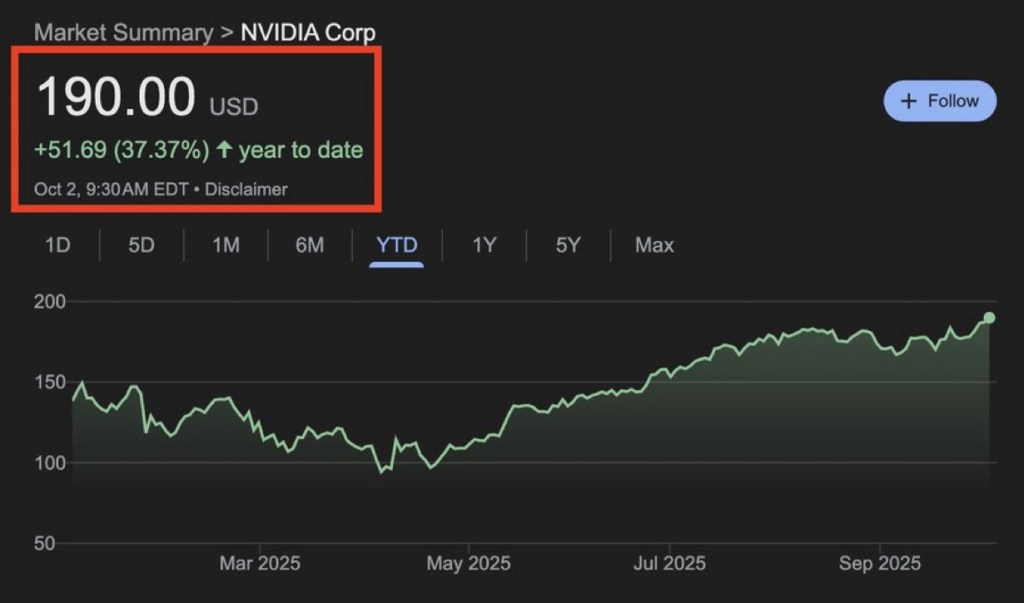Select the Max range tab
1024x603 pixels.
[x=654, y=245]
